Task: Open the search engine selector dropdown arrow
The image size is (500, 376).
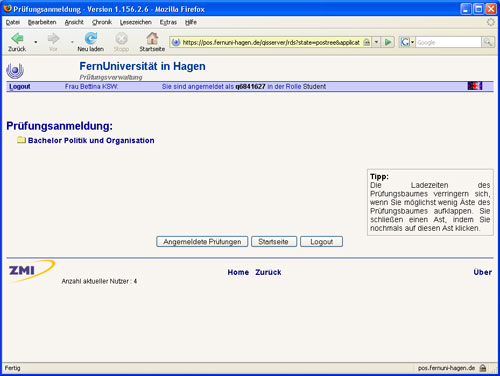Action: click(x=412, y=42)
